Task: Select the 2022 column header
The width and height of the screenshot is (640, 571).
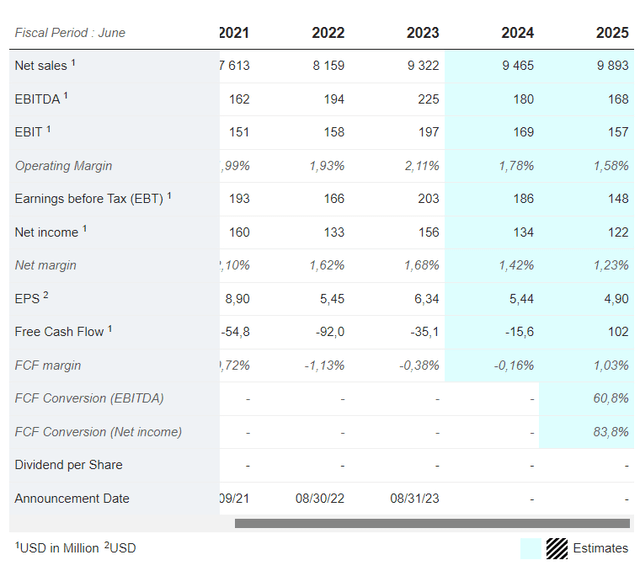Action: coord(328,33)
